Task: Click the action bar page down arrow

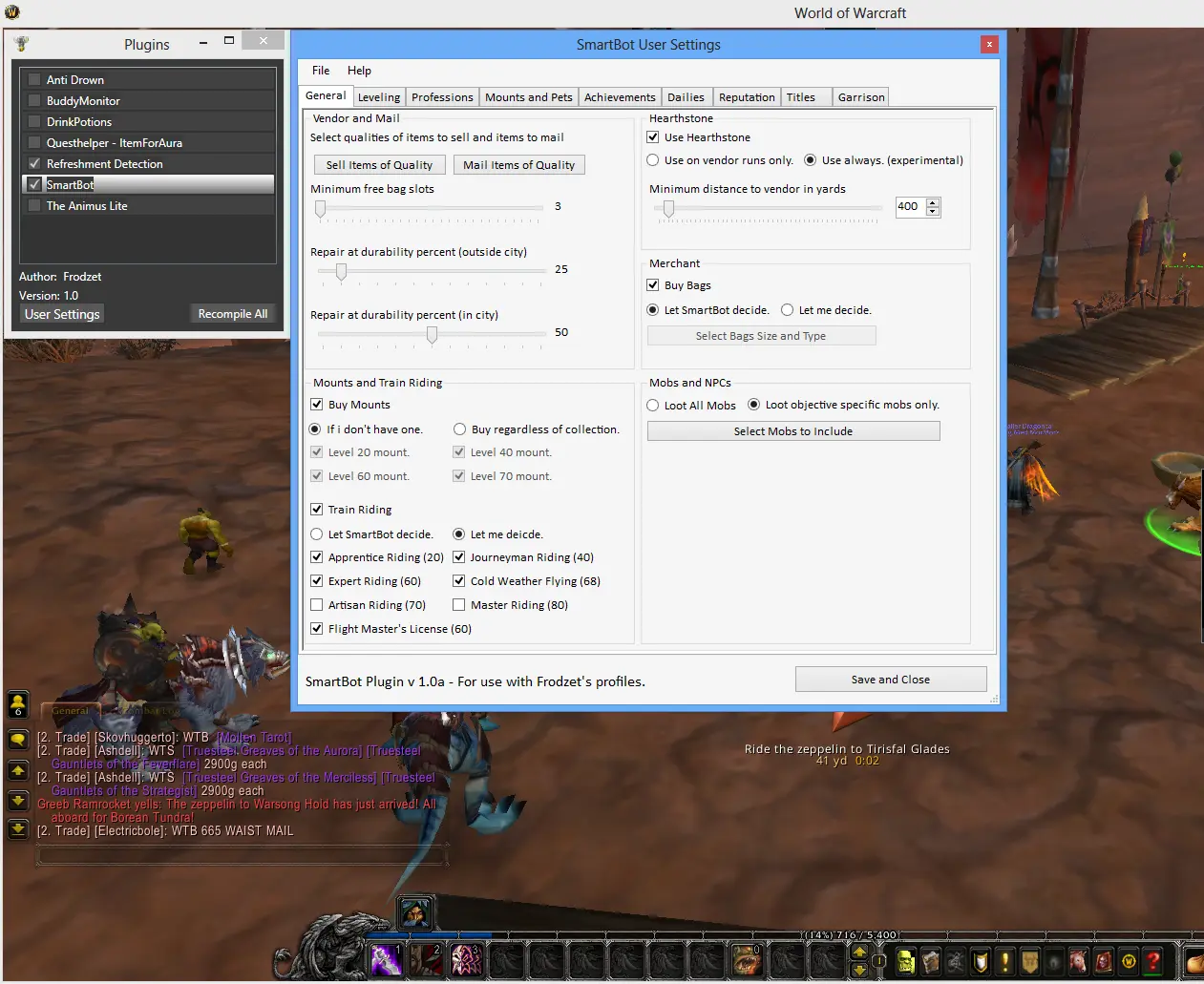Action: tap(859, 969)
